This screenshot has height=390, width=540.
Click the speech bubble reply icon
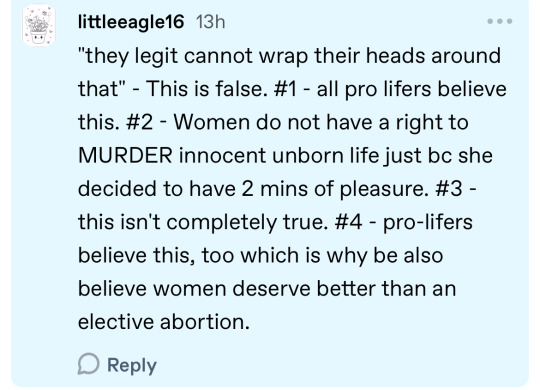[x=89, y=364]
